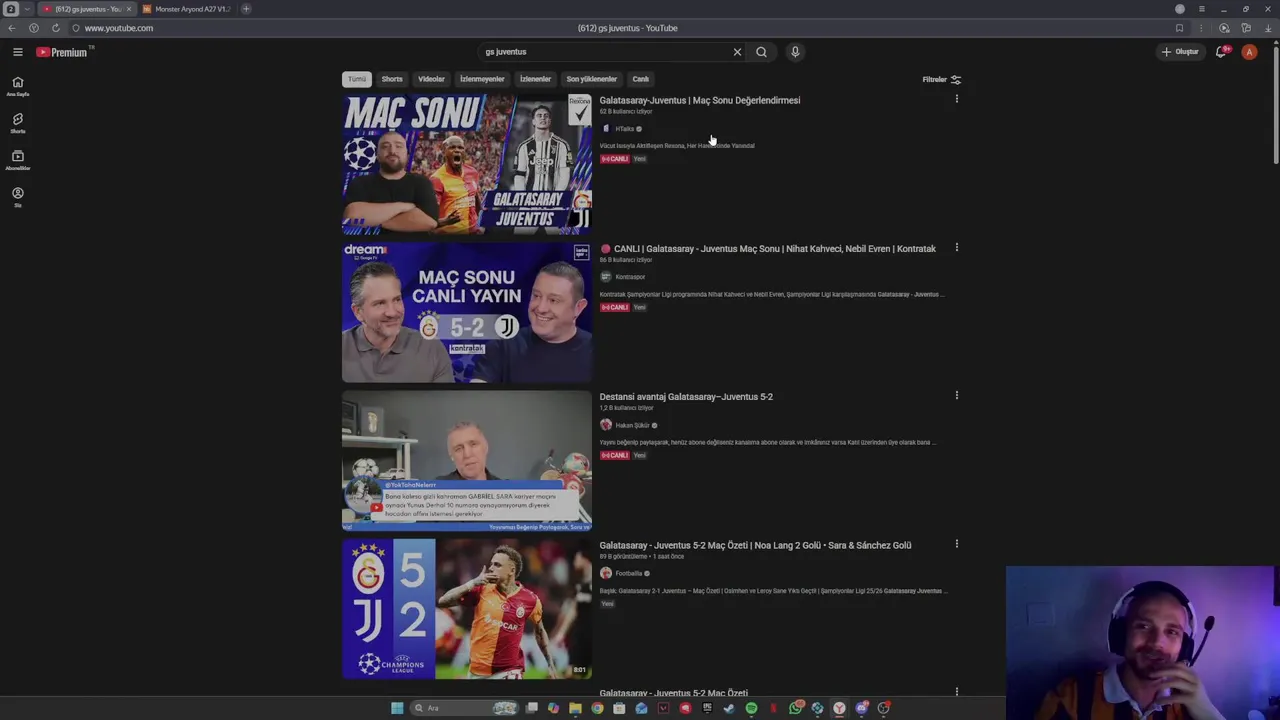This screenshot has width=1280, height=720.
Task: Open the Windows Start menu
Action: click(x=397, y=708)
